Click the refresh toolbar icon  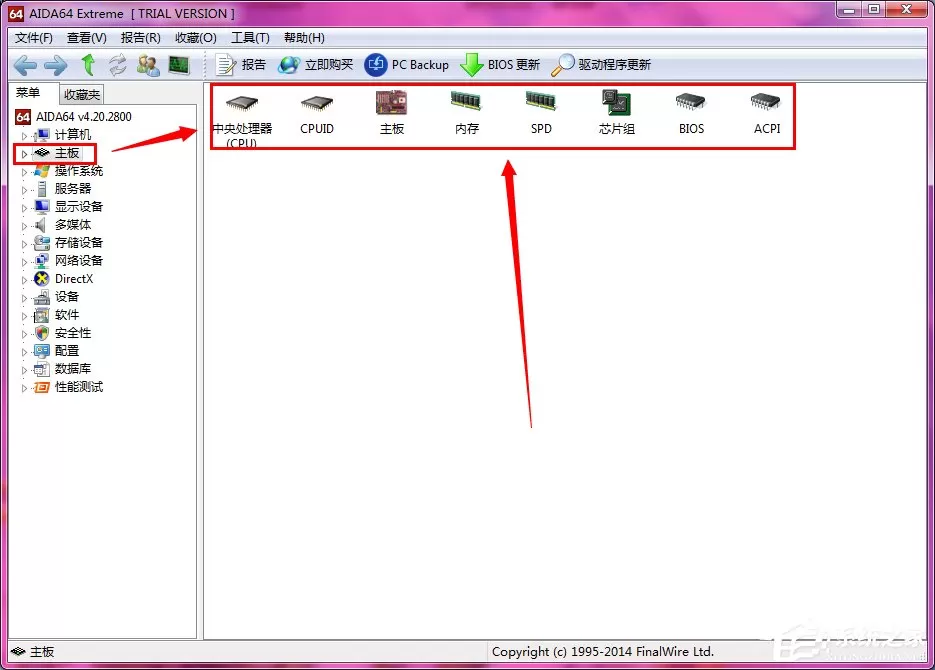pos(118,64)
